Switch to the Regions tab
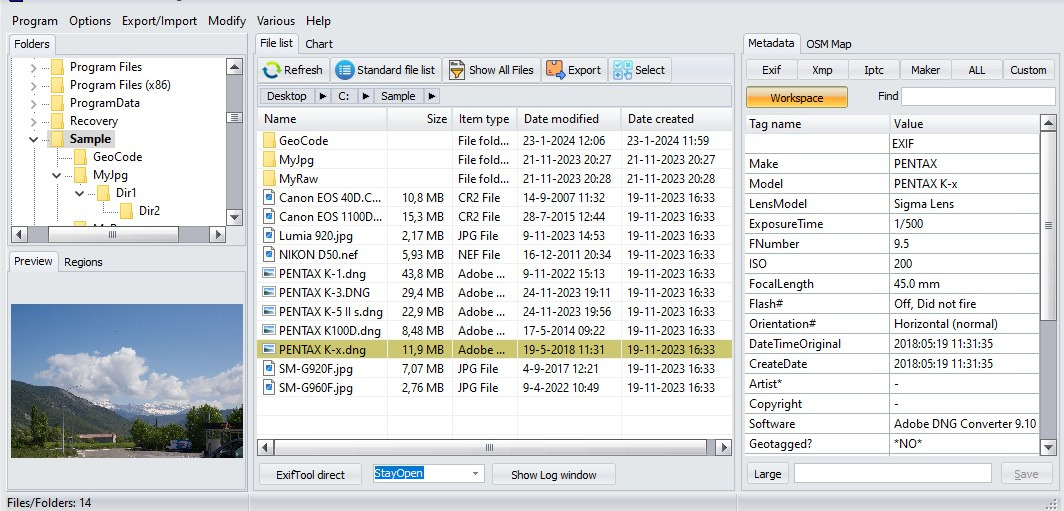Viewport: 1064px width, 511px height. pyautogui.click(x=83, y=262)
